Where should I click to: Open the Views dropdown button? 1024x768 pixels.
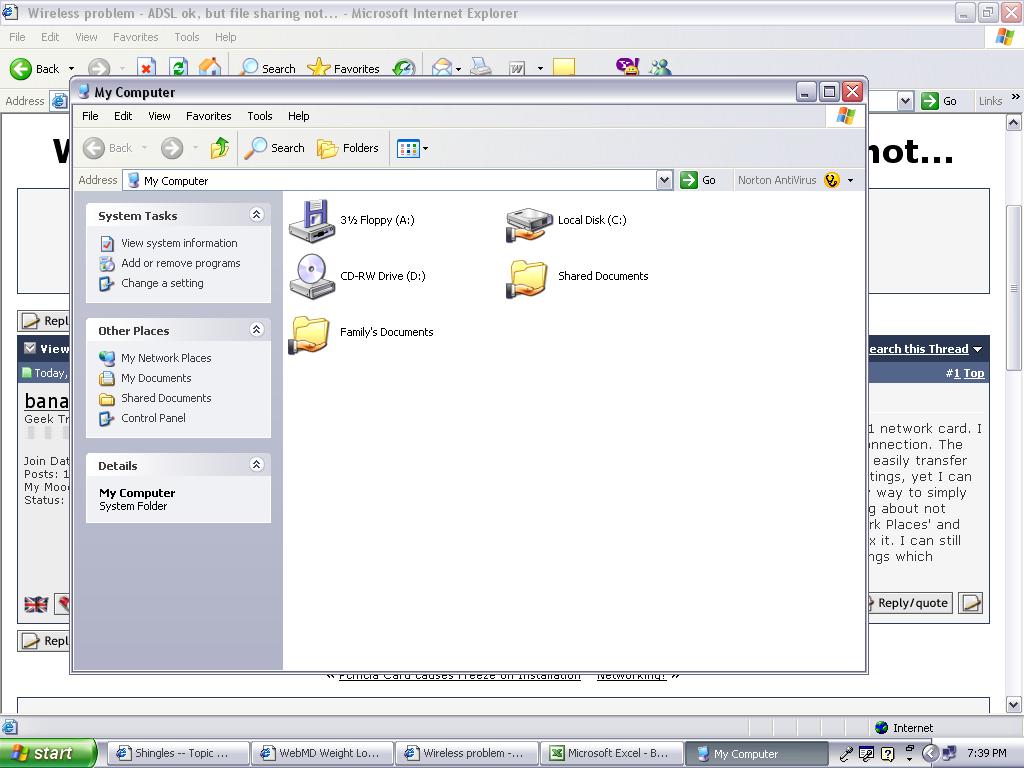(412, 148)
